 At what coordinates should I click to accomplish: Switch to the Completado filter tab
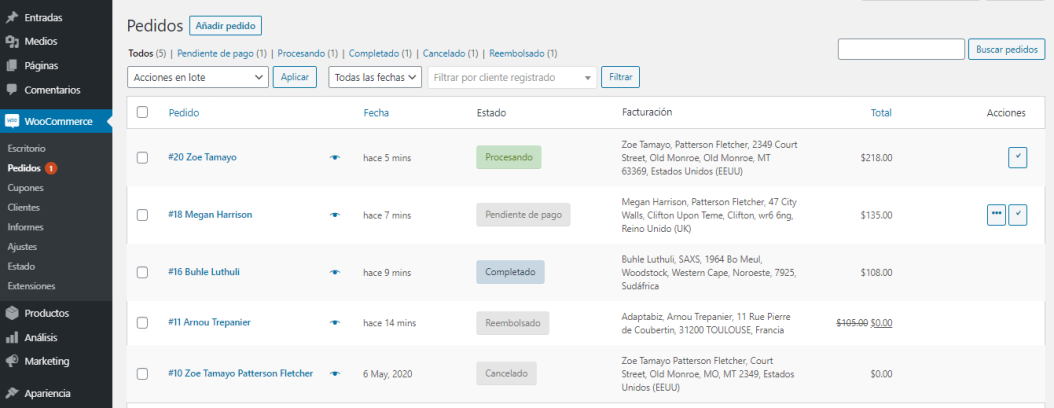[373, 53]
